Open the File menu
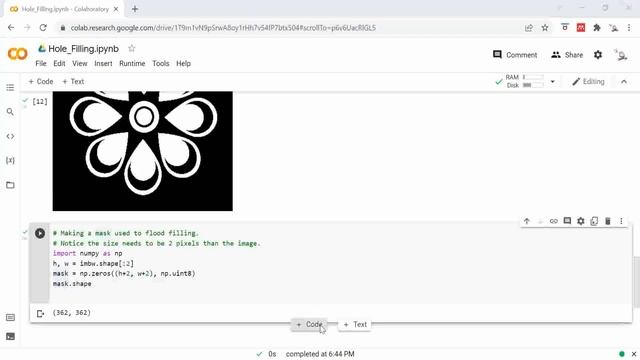Image resolution: width=640 pixels, height=360 pixels. click(41, 63)
